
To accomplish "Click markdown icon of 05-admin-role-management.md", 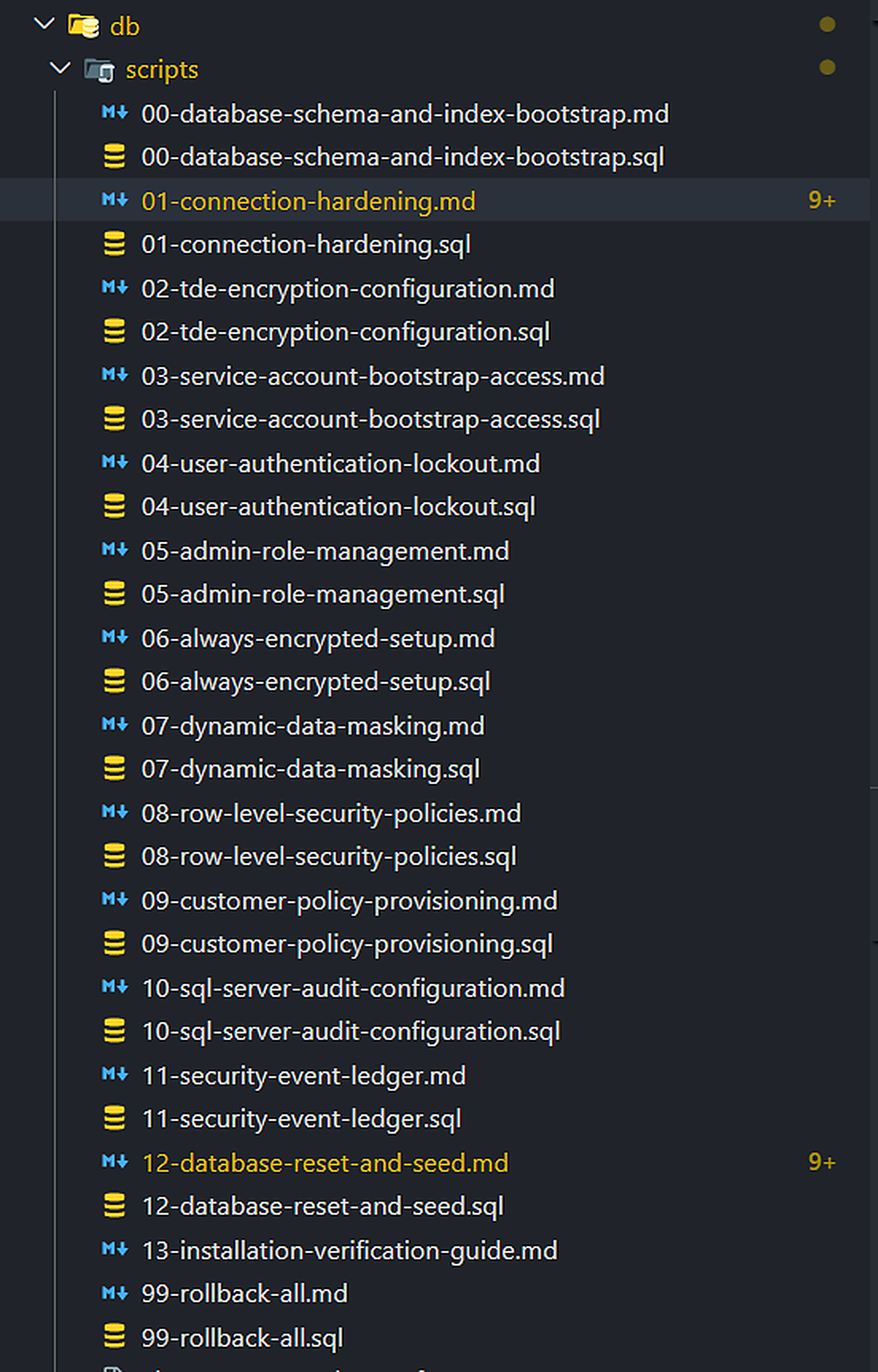I will click(115, 550).
